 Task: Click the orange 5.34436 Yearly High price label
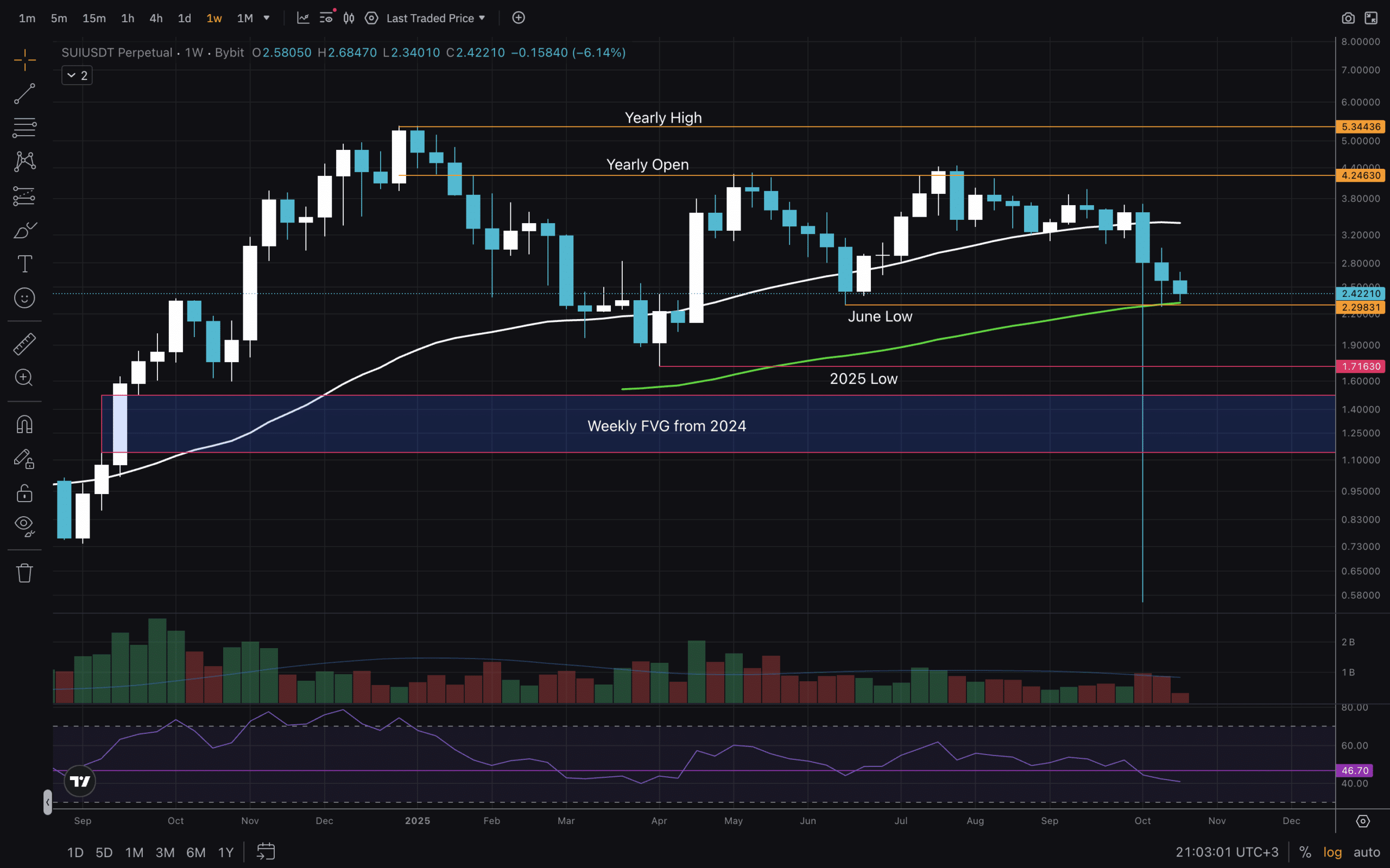tap(1360, 127)
